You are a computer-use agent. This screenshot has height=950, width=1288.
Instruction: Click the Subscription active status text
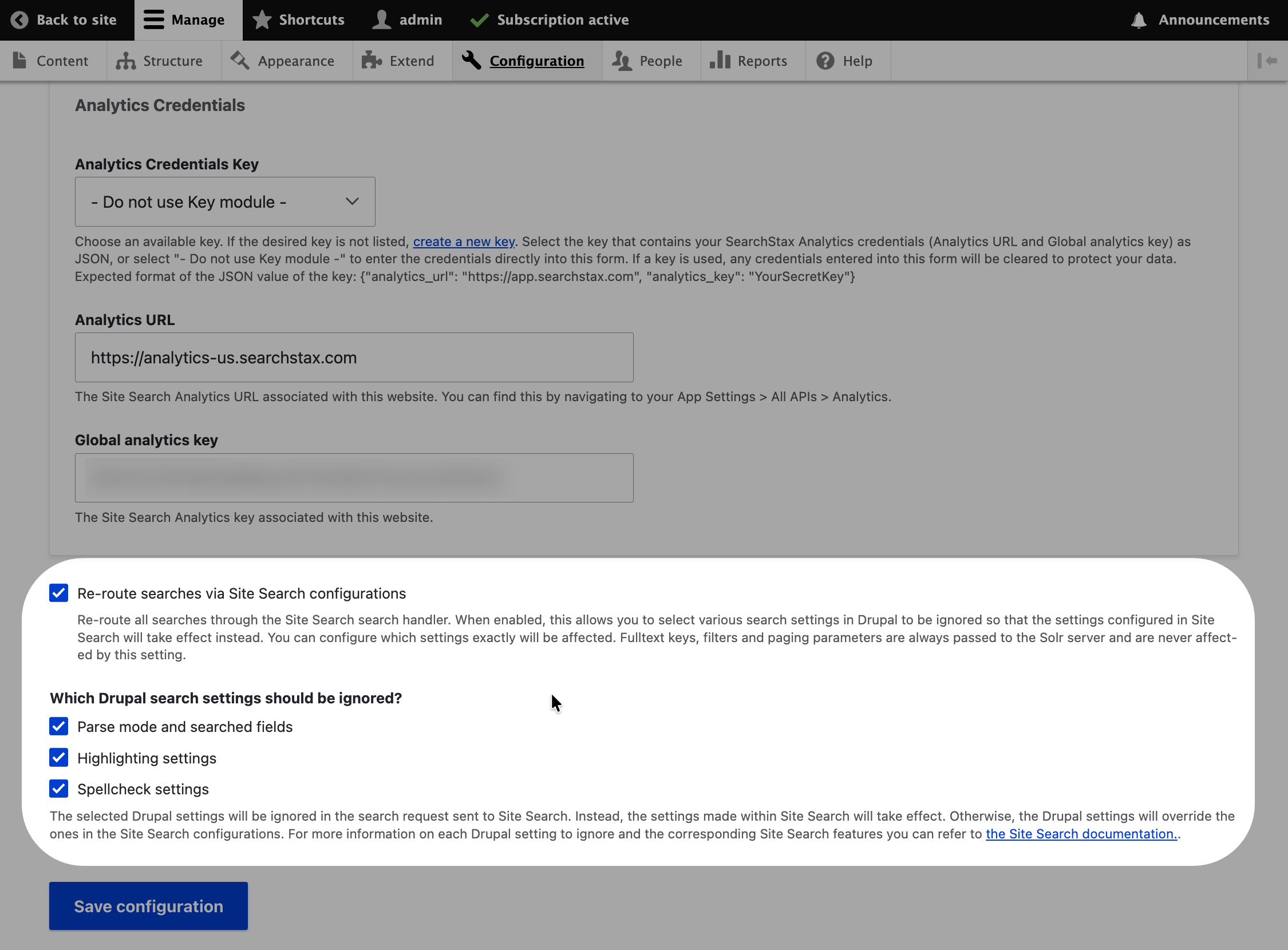(x=563, y=20)
